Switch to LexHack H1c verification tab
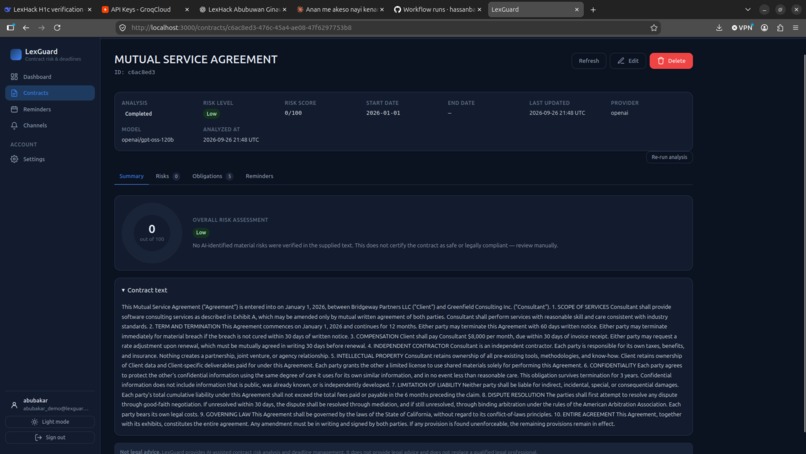806x454 pixels. 48,9
